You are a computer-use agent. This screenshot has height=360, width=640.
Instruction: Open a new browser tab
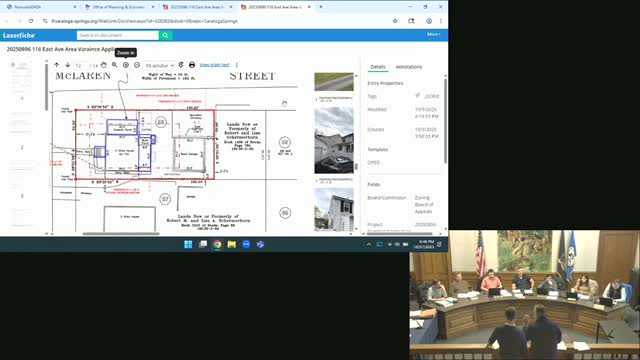pyautogui.click(x=321, y=7)
